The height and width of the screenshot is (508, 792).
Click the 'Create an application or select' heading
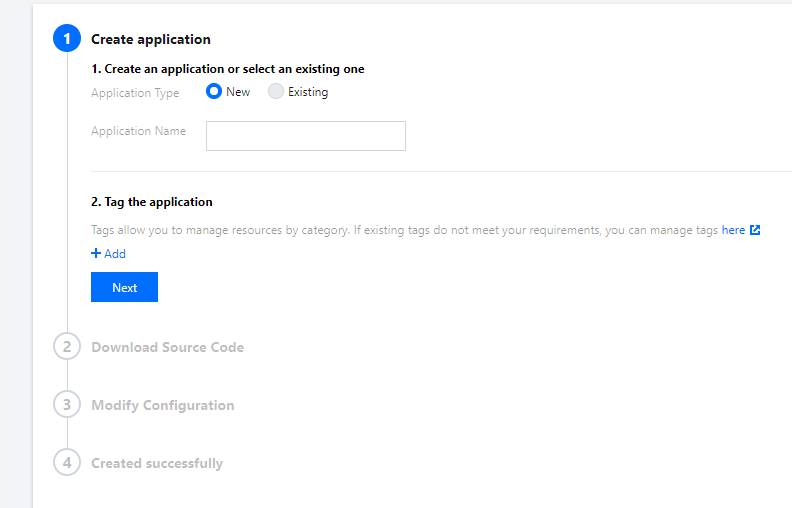point(228,69)
